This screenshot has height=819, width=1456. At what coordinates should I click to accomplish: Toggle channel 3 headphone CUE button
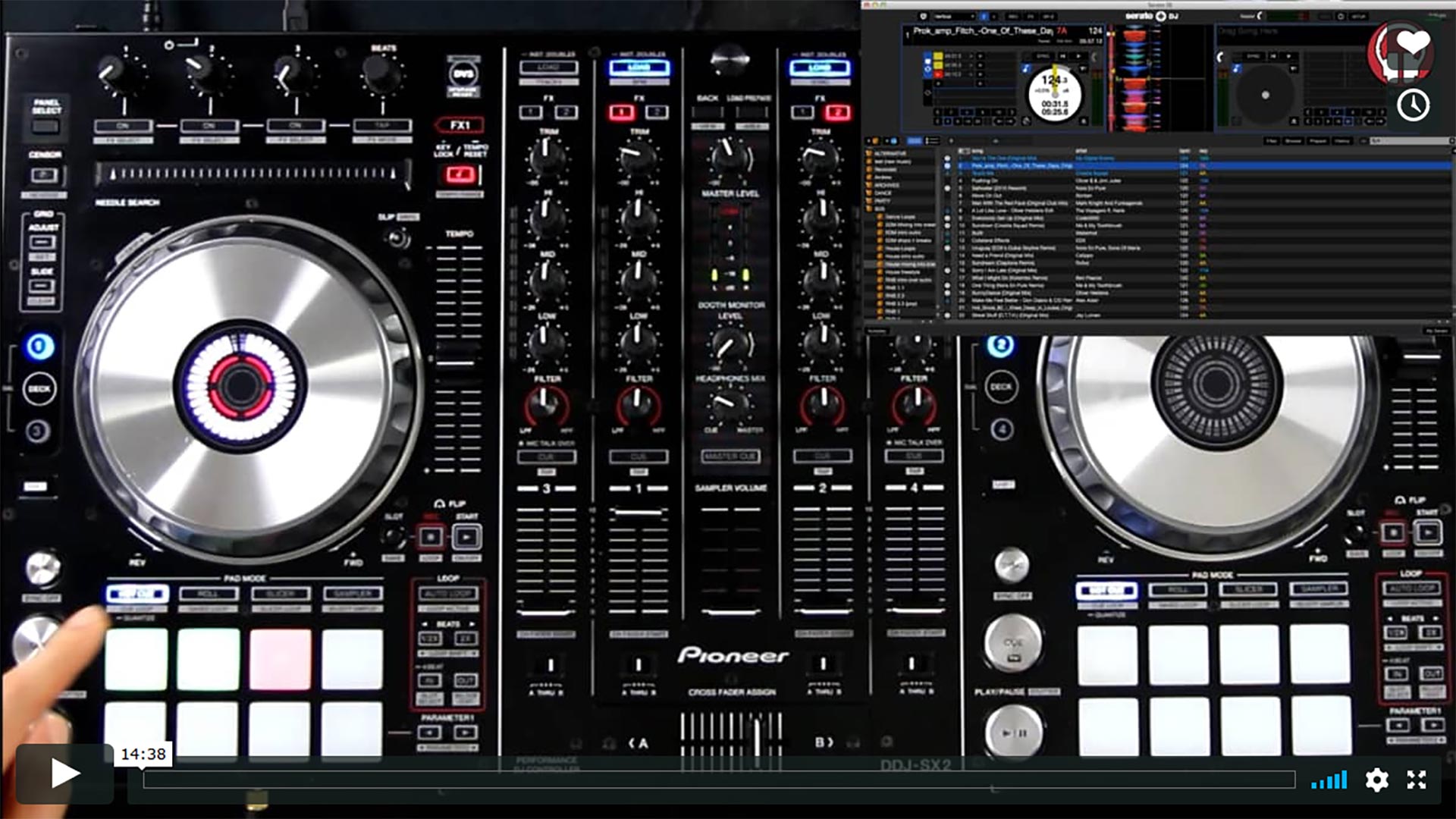(x=546, y=457)
